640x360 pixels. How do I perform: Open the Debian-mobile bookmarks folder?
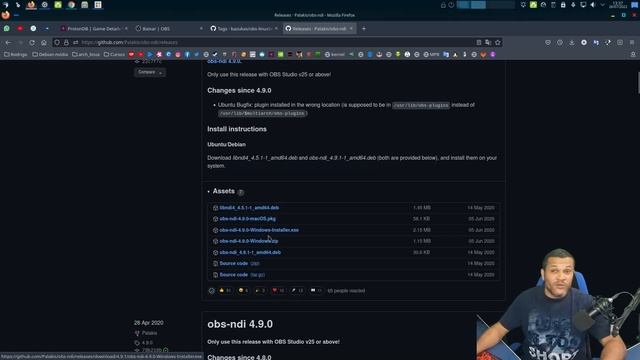pos(50,54)
